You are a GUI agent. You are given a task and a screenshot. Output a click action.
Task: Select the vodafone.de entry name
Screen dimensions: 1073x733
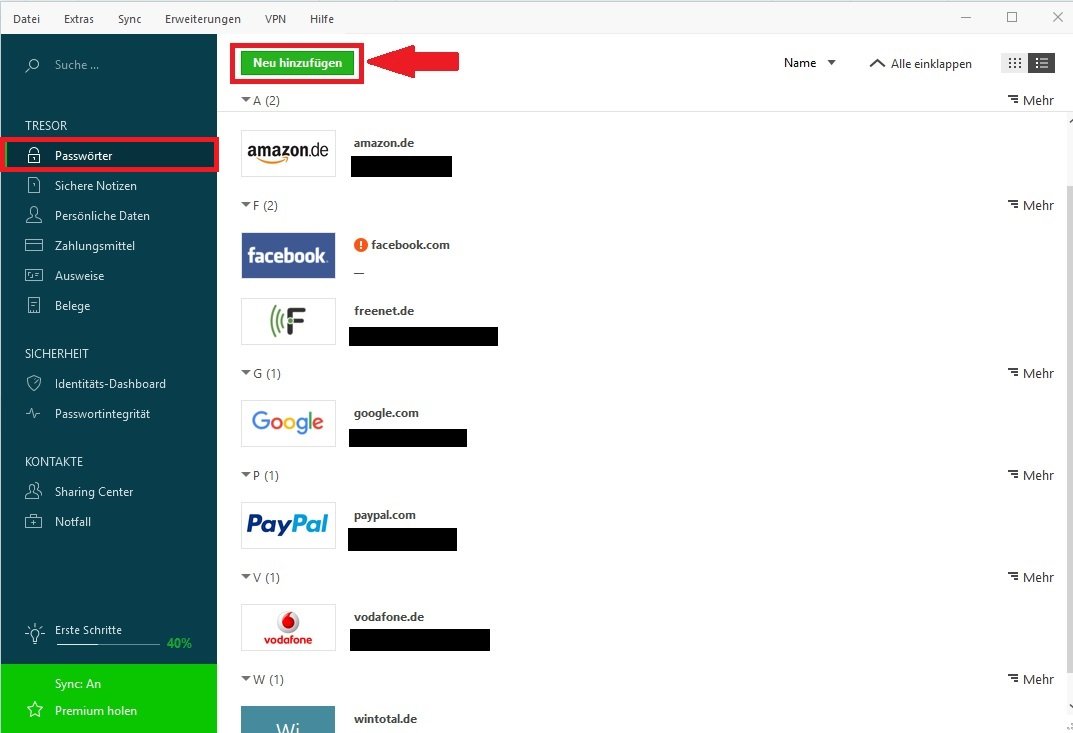pos(389,617)
